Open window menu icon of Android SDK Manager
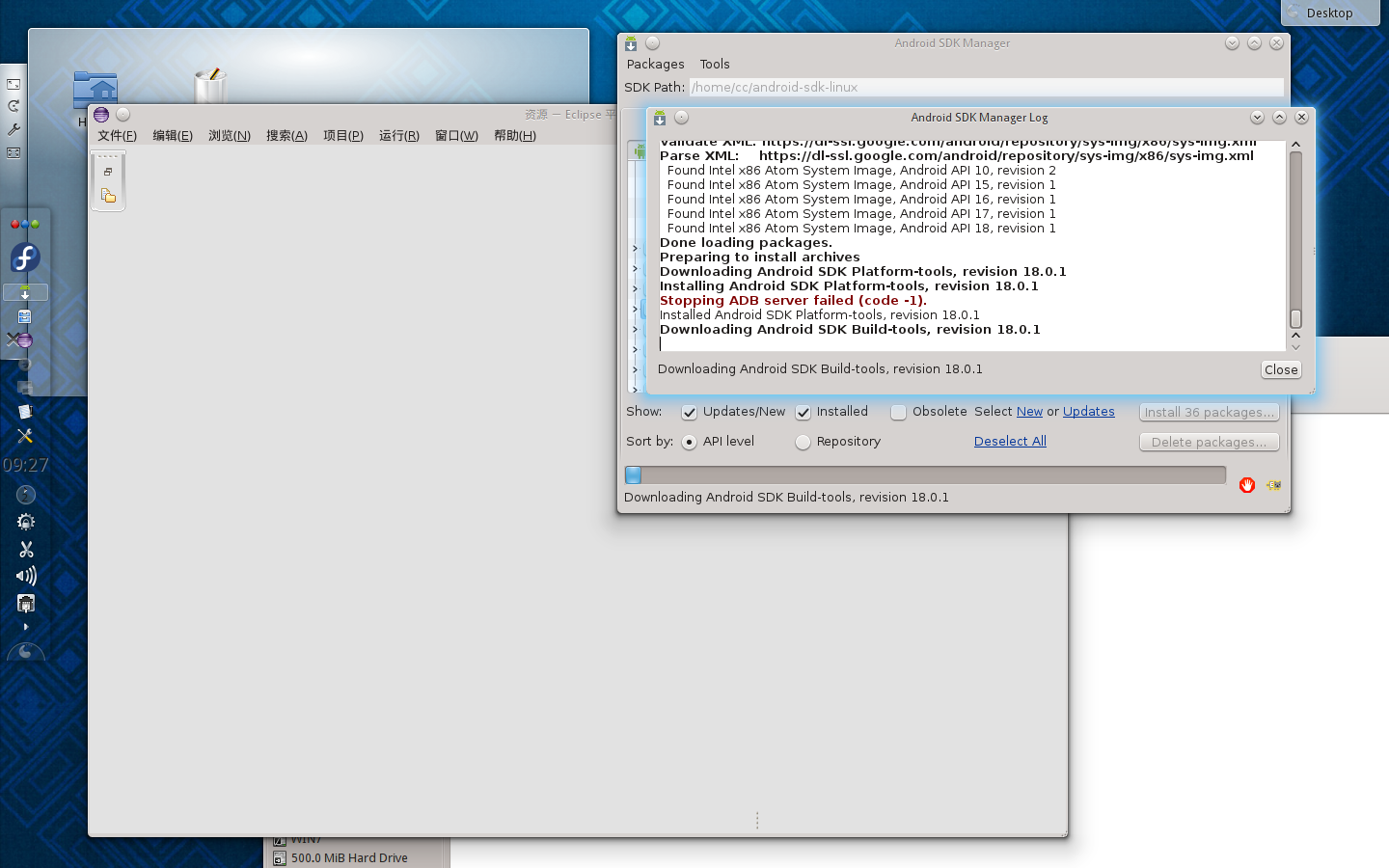 [x=631, y=43]
